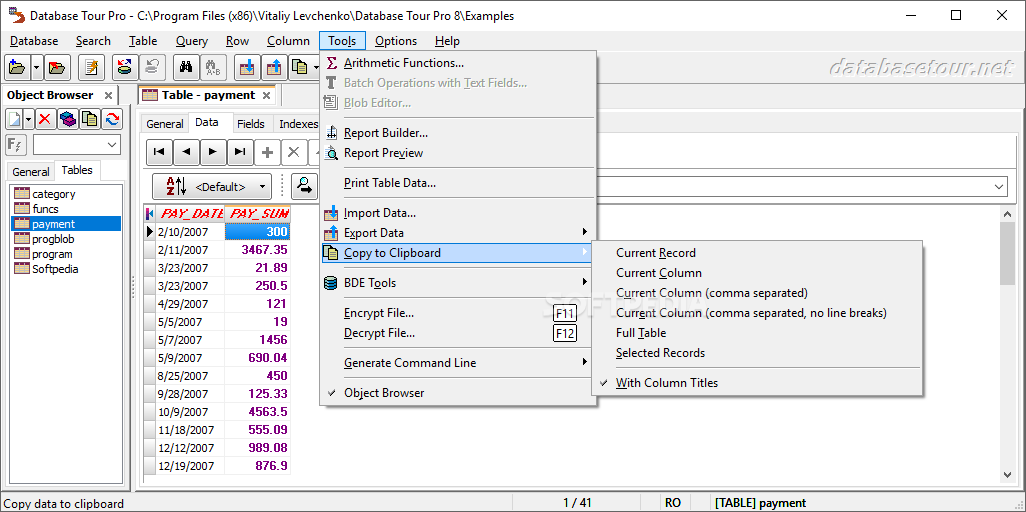Click the red X delete object icon
1026x512 pixels.
pos(45,119)
